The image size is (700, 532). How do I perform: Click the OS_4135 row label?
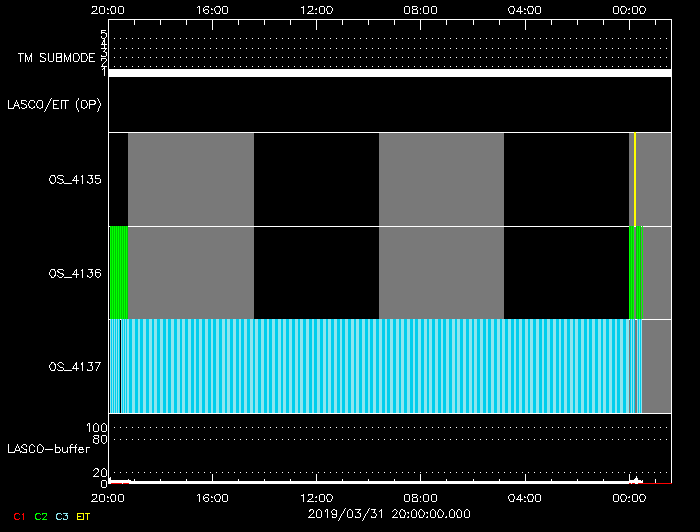[x=75, y=180]
